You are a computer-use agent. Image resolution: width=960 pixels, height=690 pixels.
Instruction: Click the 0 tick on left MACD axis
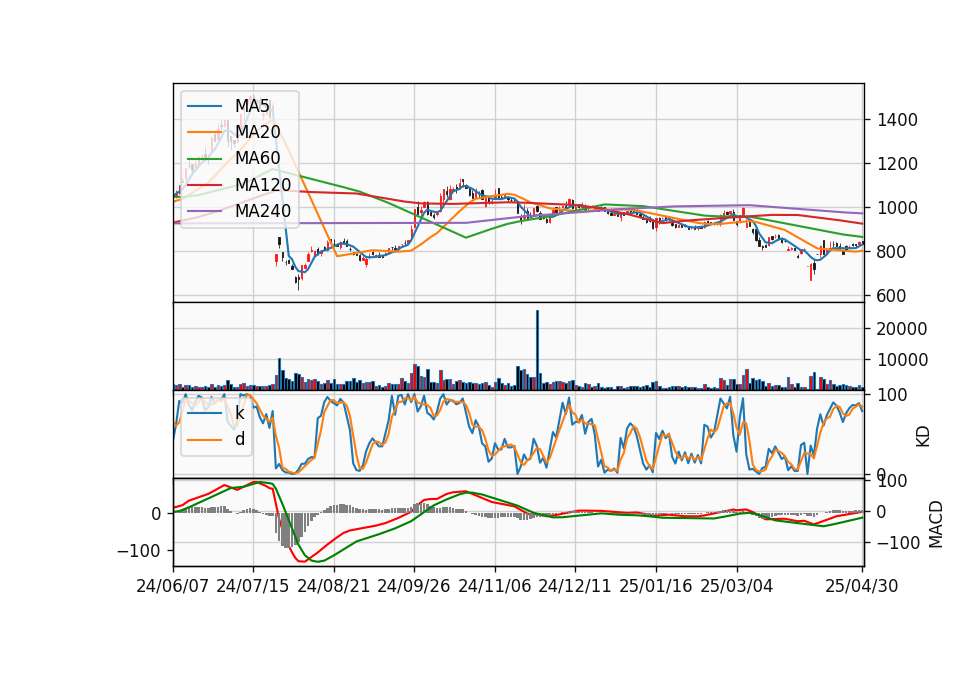point(156,514)
